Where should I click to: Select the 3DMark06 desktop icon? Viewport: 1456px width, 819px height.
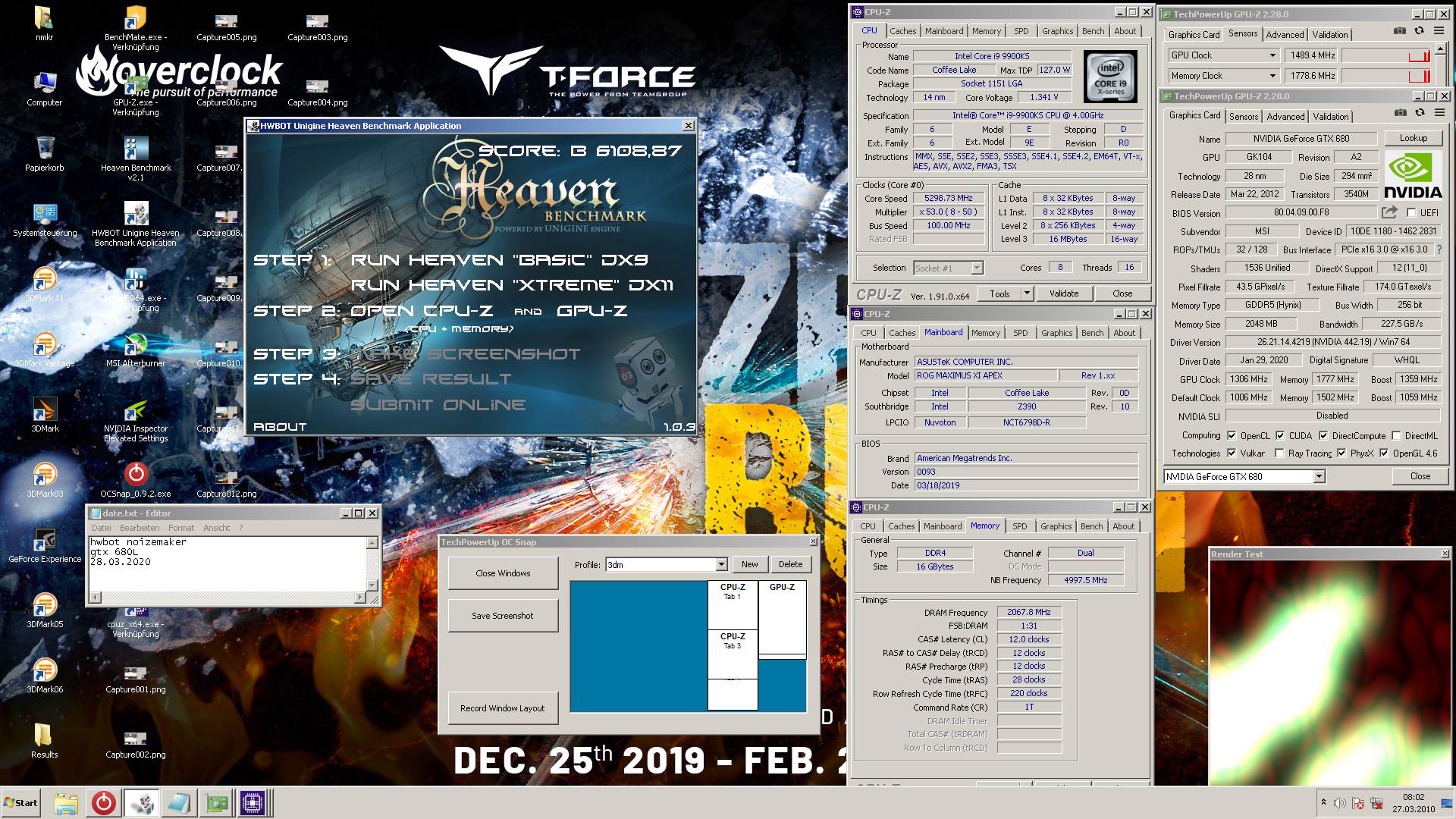pyautogui.click(x=45, y=676)
